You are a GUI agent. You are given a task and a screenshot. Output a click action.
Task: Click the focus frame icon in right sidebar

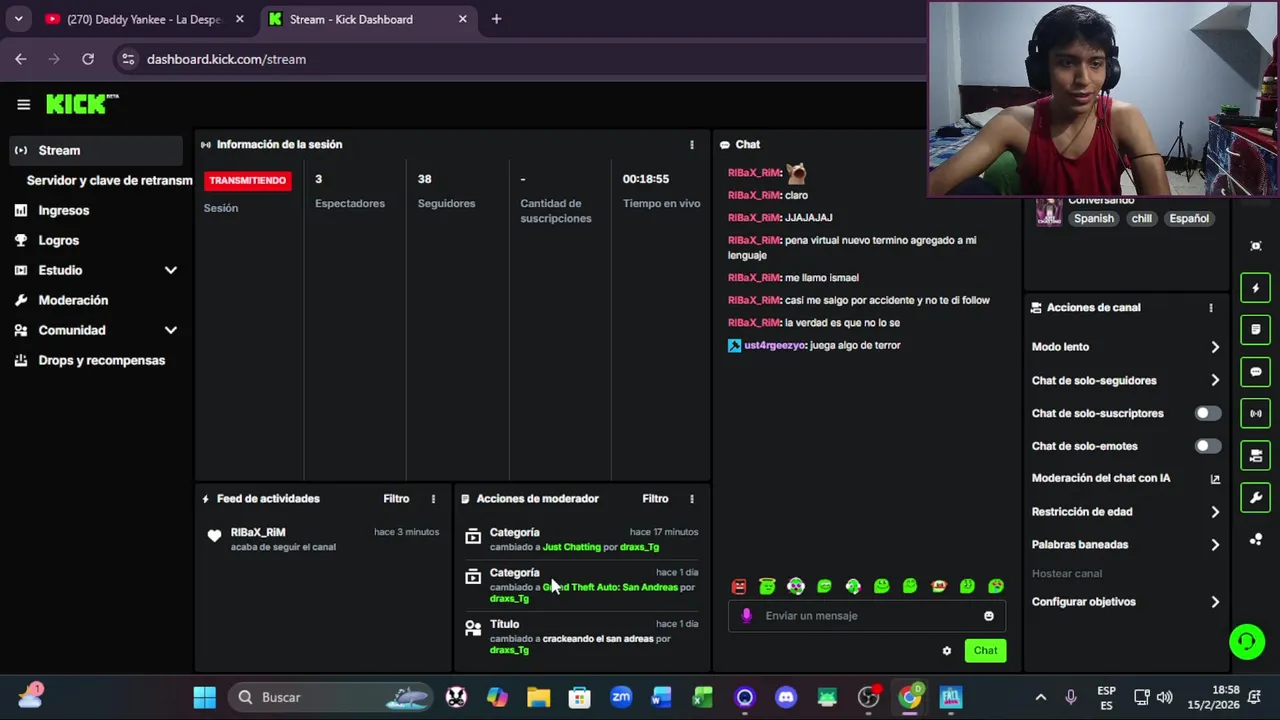pyautogui.click(x=1256, y=246)
